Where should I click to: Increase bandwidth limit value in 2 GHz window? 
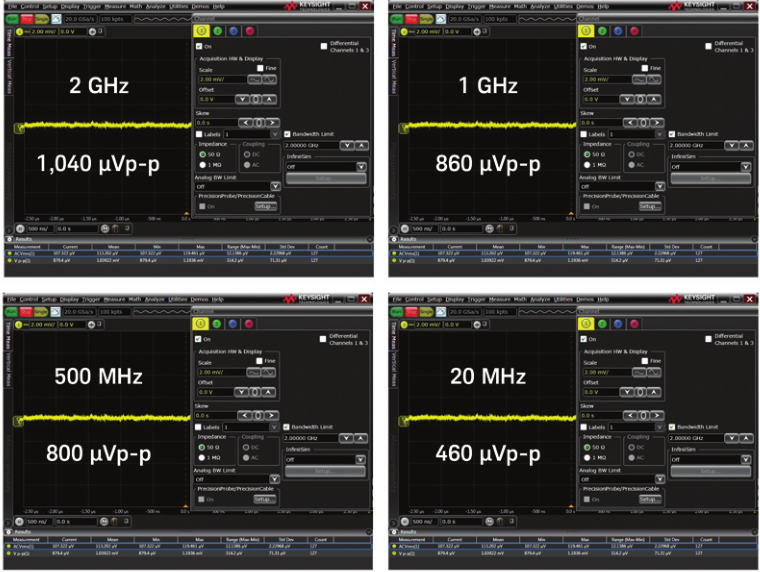362,145
